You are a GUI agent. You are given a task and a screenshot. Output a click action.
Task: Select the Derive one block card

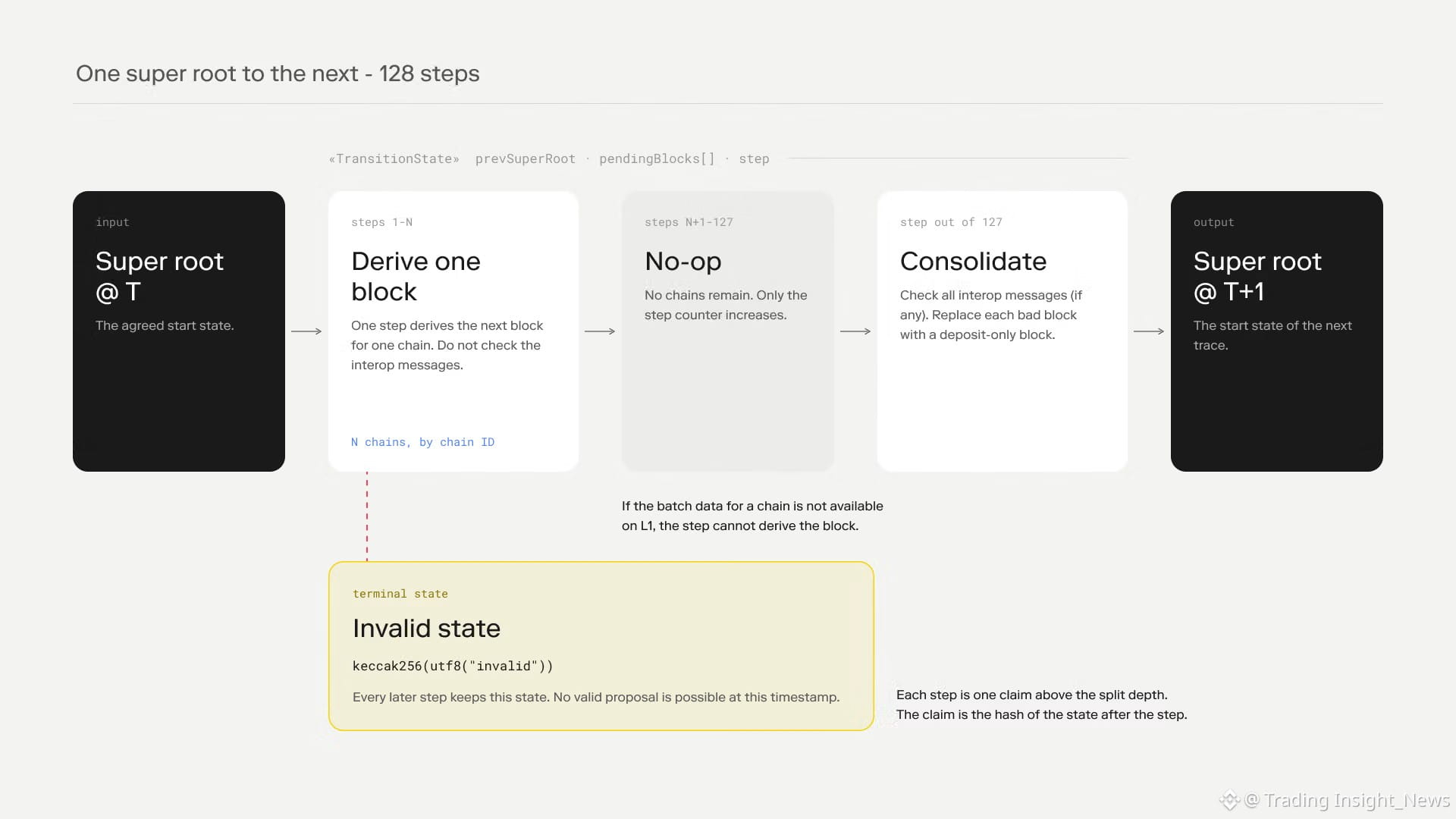[x=453, y=331]
